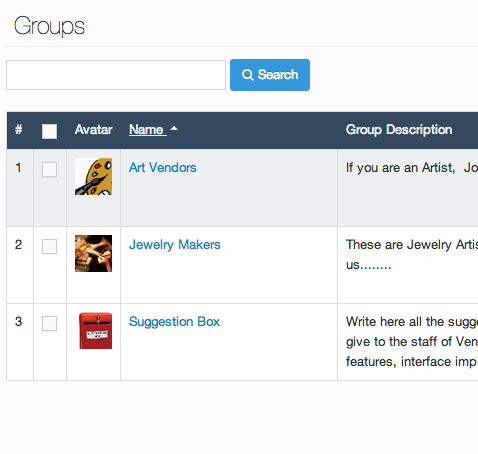Click the Group Description column header
478x454 pixels.
coord(399,130)
